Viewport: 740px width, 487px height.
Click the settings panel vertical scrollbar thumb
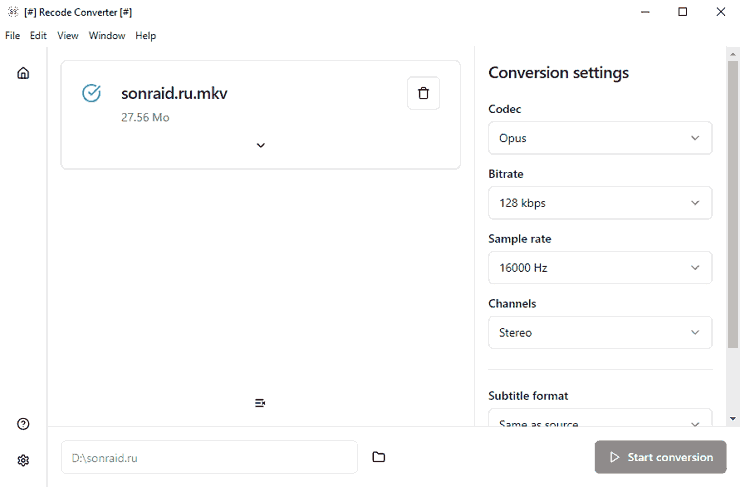[732, 204]
